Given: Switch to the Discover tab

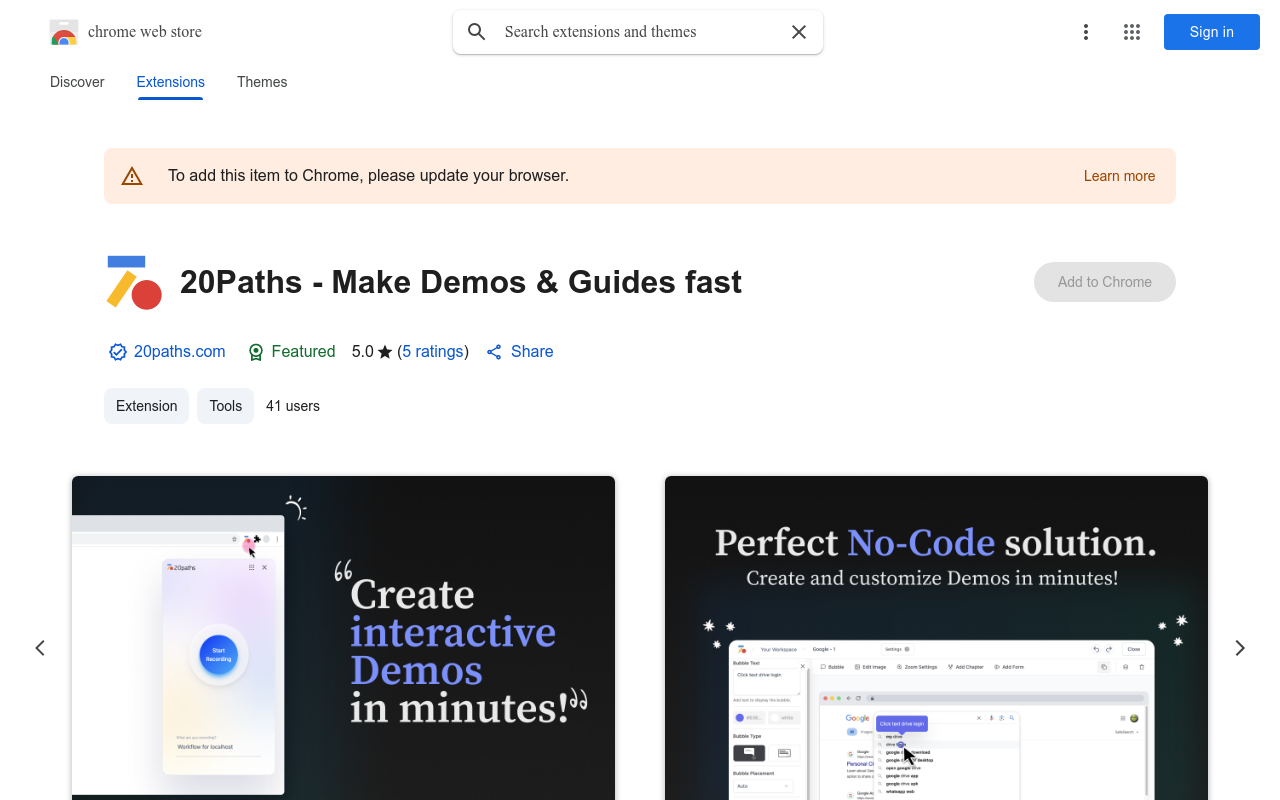Looking at the screenshot, I should pos(77,82).
